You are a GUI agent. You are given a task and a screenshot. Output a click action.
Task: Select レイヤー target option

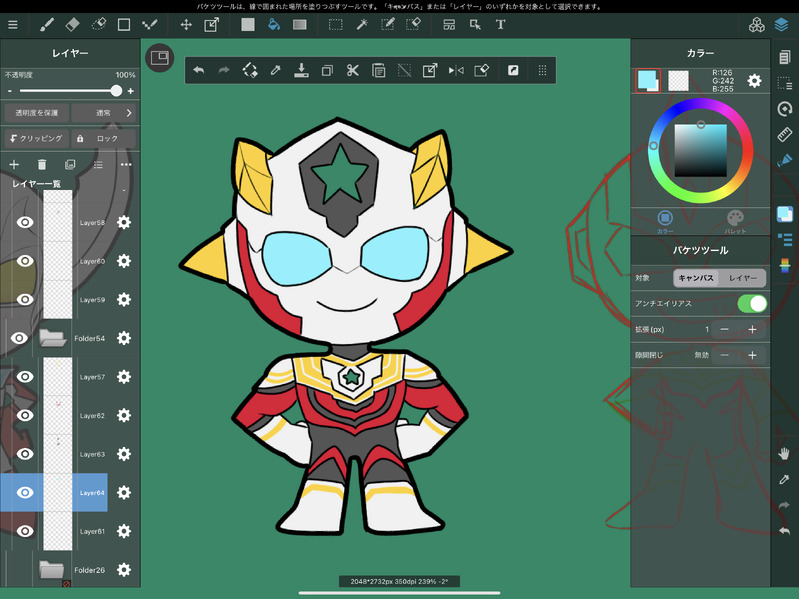click(x=742, y=278)
